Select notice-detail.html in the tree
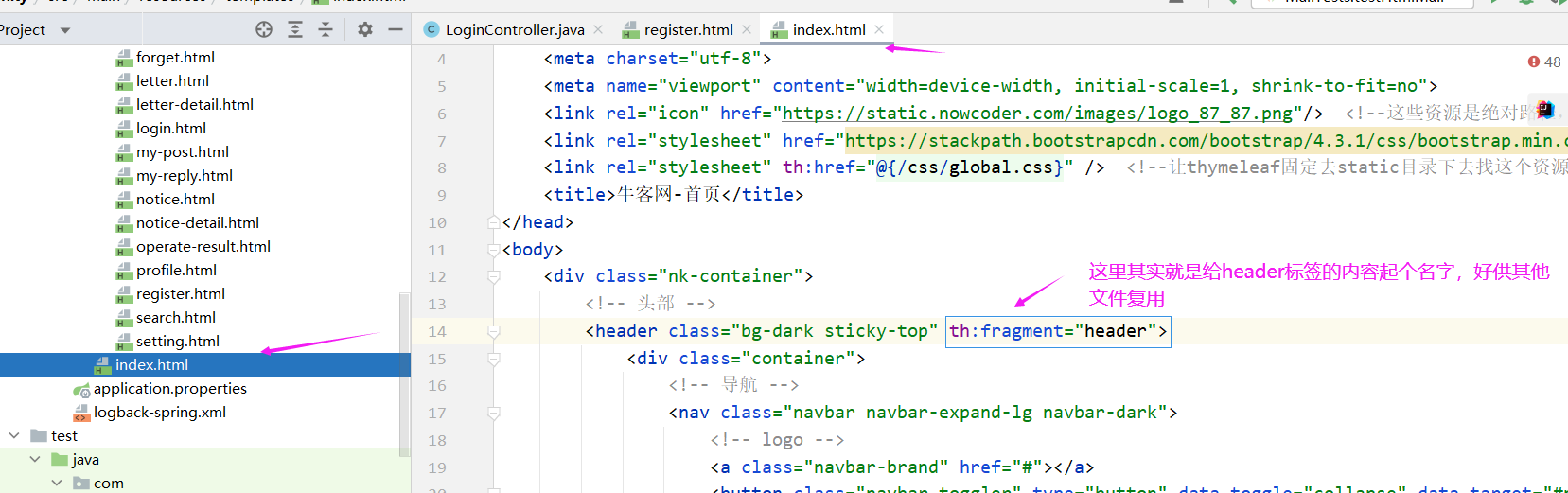 point(198,223)
